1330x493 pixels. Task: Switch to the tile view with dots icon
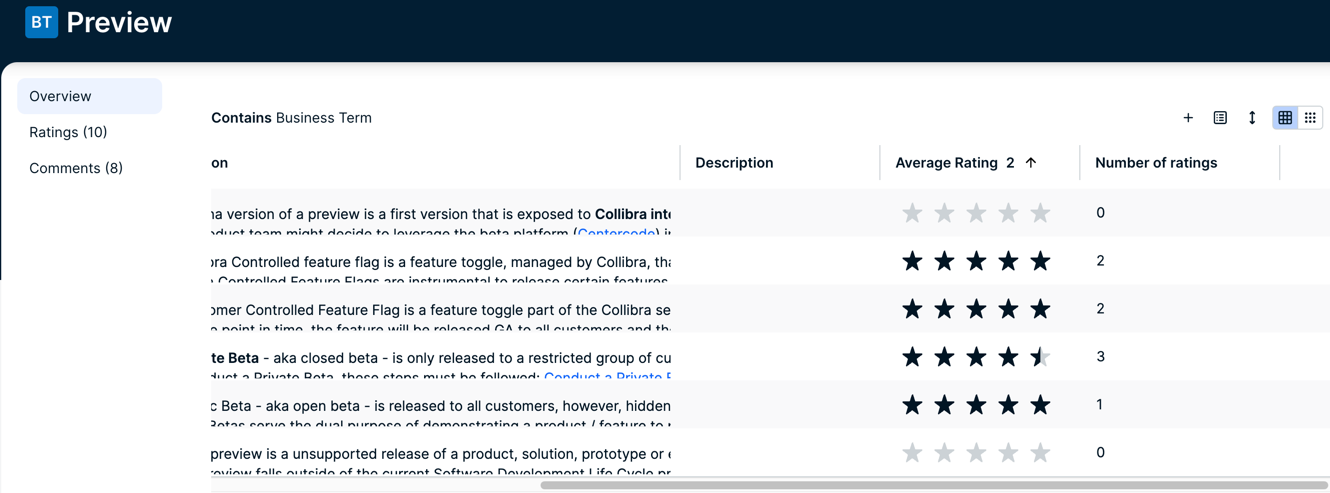tap(1310, 118)
